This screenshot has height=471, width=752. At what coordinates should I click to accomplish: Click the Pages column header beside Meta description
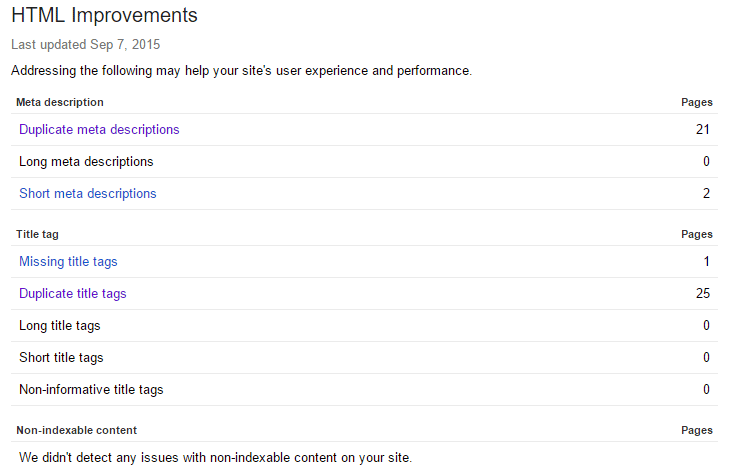pos(696,102)
